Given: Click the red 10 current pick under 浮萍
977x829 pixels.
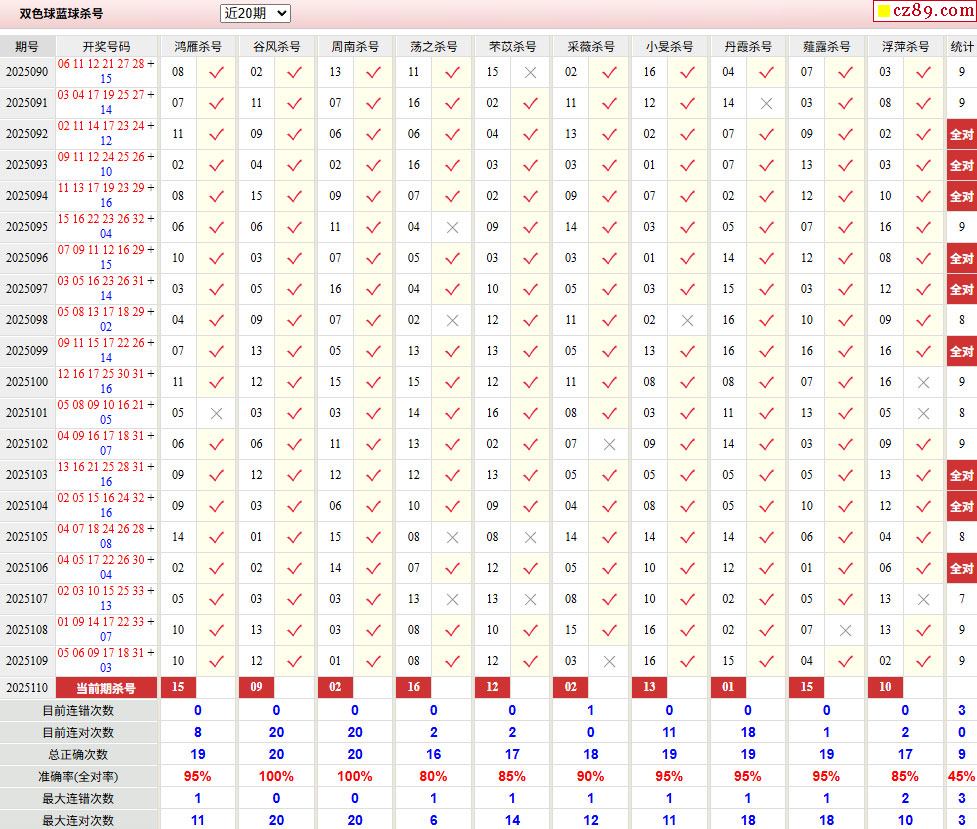Looking at the screenshot, I should click(885, 687).
